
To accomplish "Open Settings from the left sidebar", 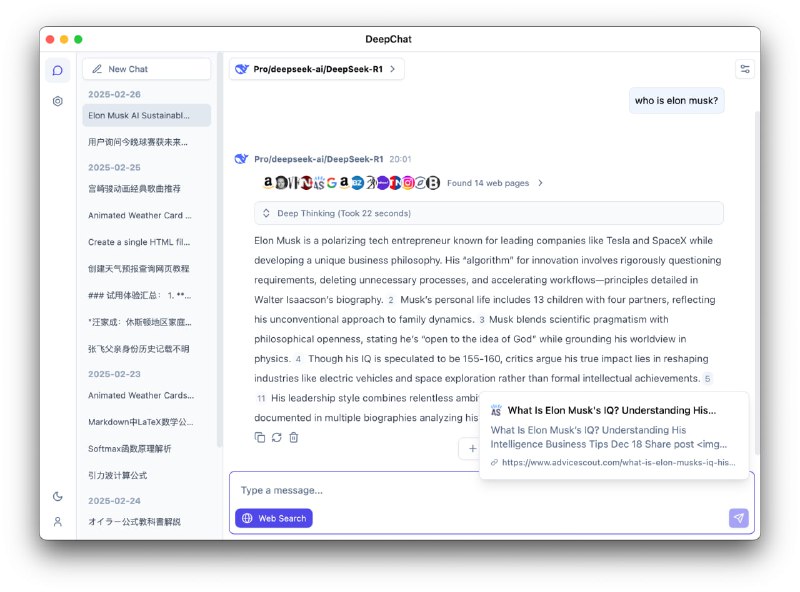I will click(x=57, y=100).
